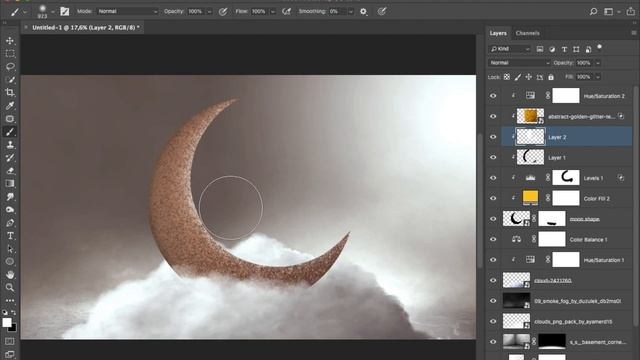Viewport: 640px width, 360px height.
Task: Select the Crop tool
Action: 10,93
